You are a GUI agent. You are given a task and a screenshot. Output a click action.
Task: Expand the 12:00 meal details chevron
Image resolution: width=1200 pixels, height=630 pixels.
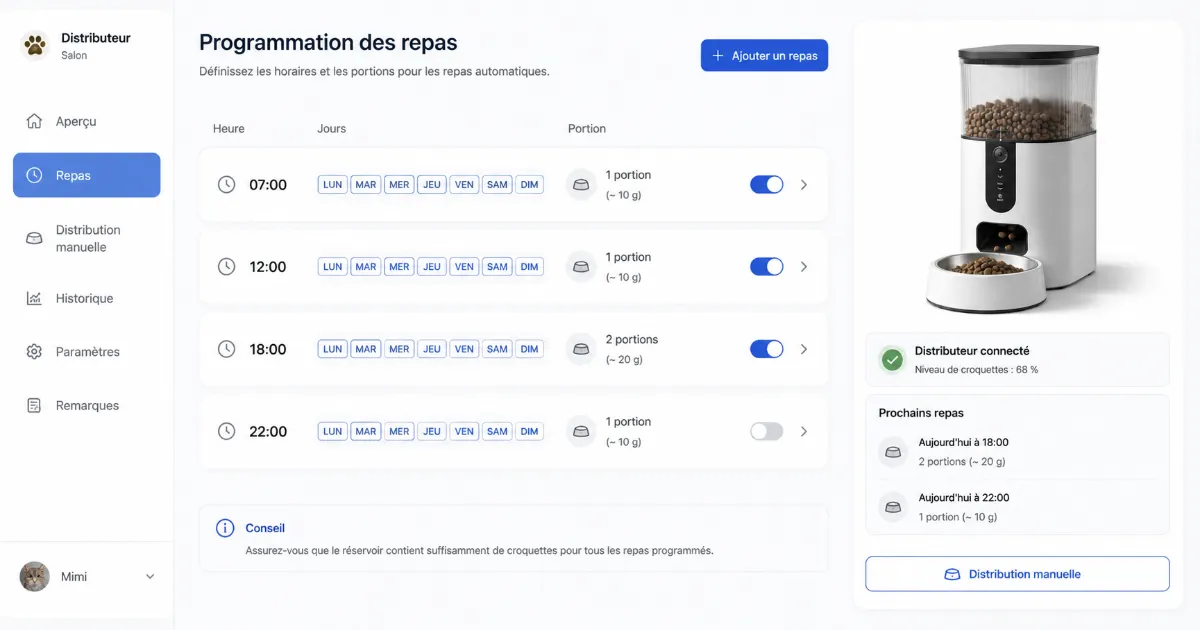pyautogui.click(x=804, y=267)
